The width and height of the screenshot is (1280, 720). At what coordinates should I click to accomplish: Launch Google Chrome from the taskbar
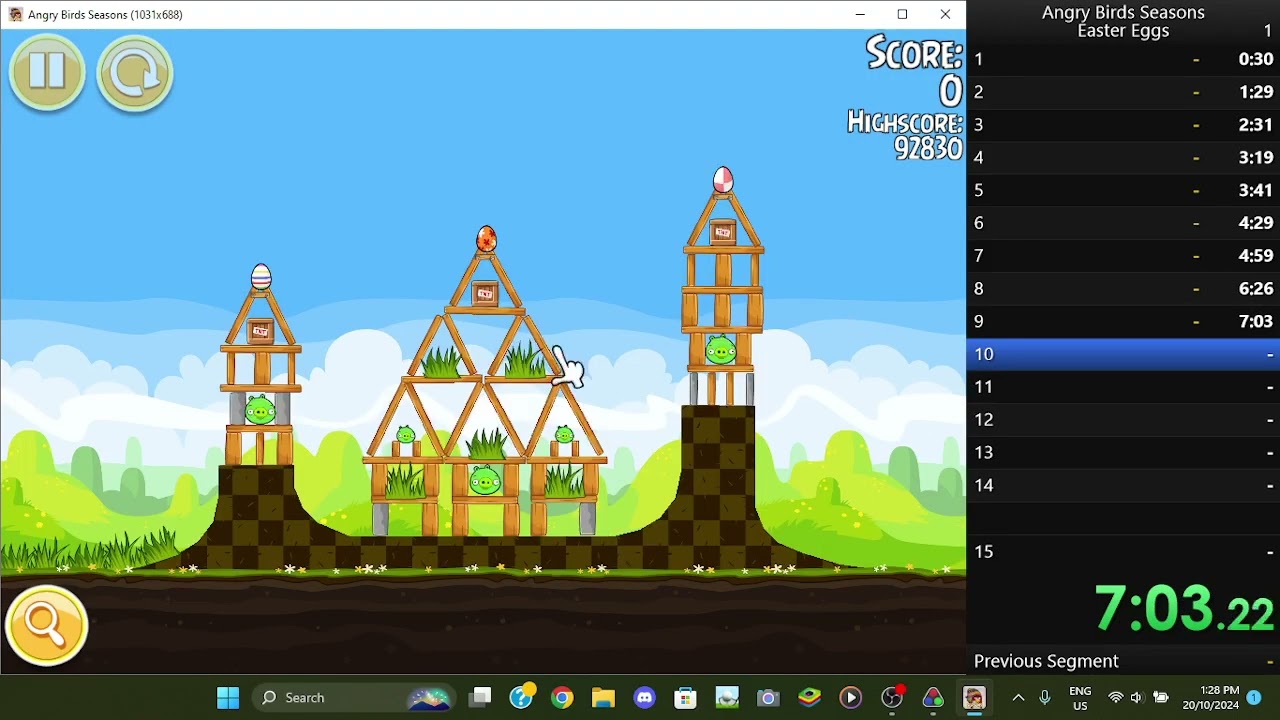(562, 698)
